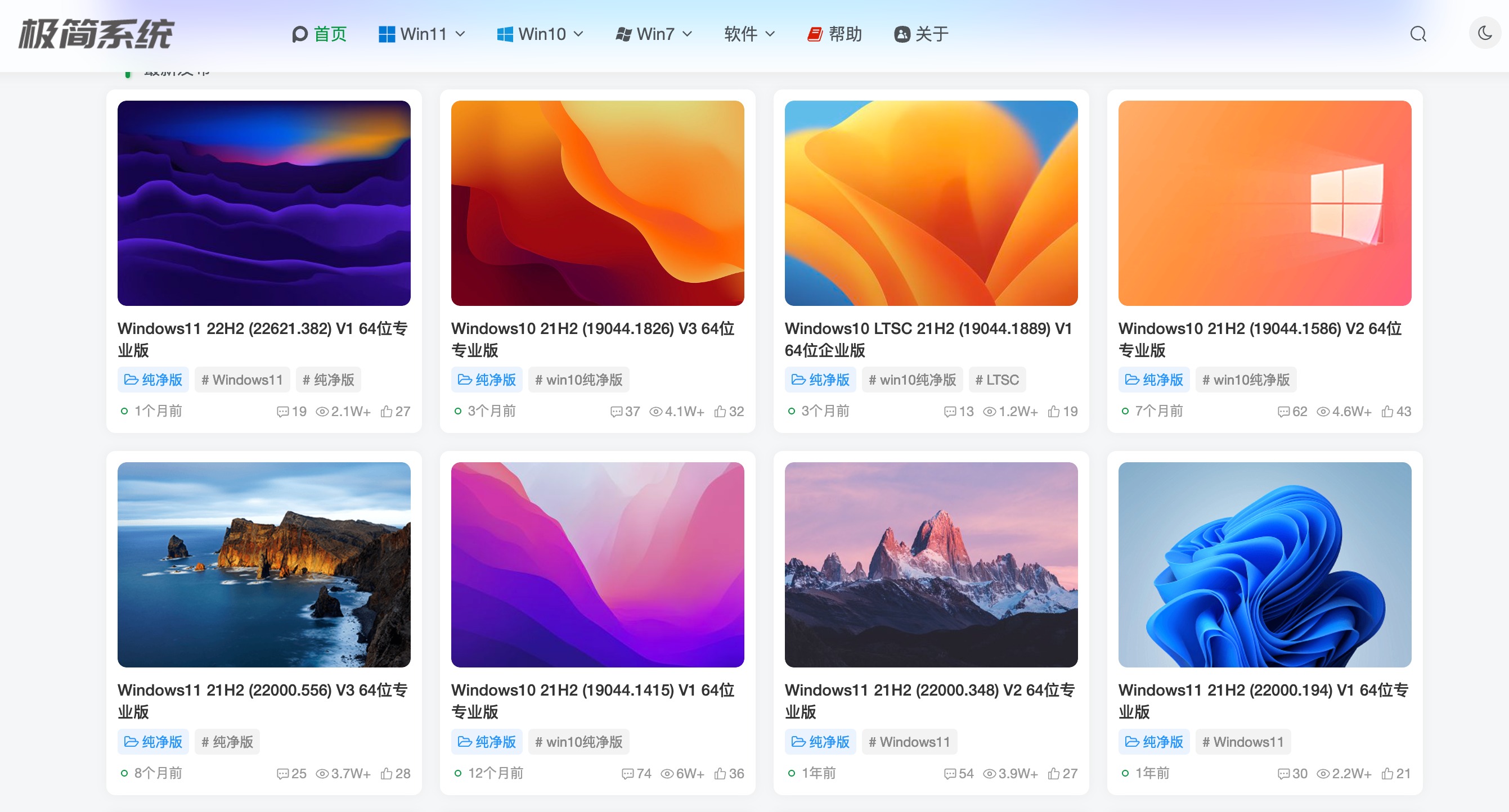
Task: Click comment icon with 54 on 22000.348 card
Action: pyautogui.click(x=950, y=773)
